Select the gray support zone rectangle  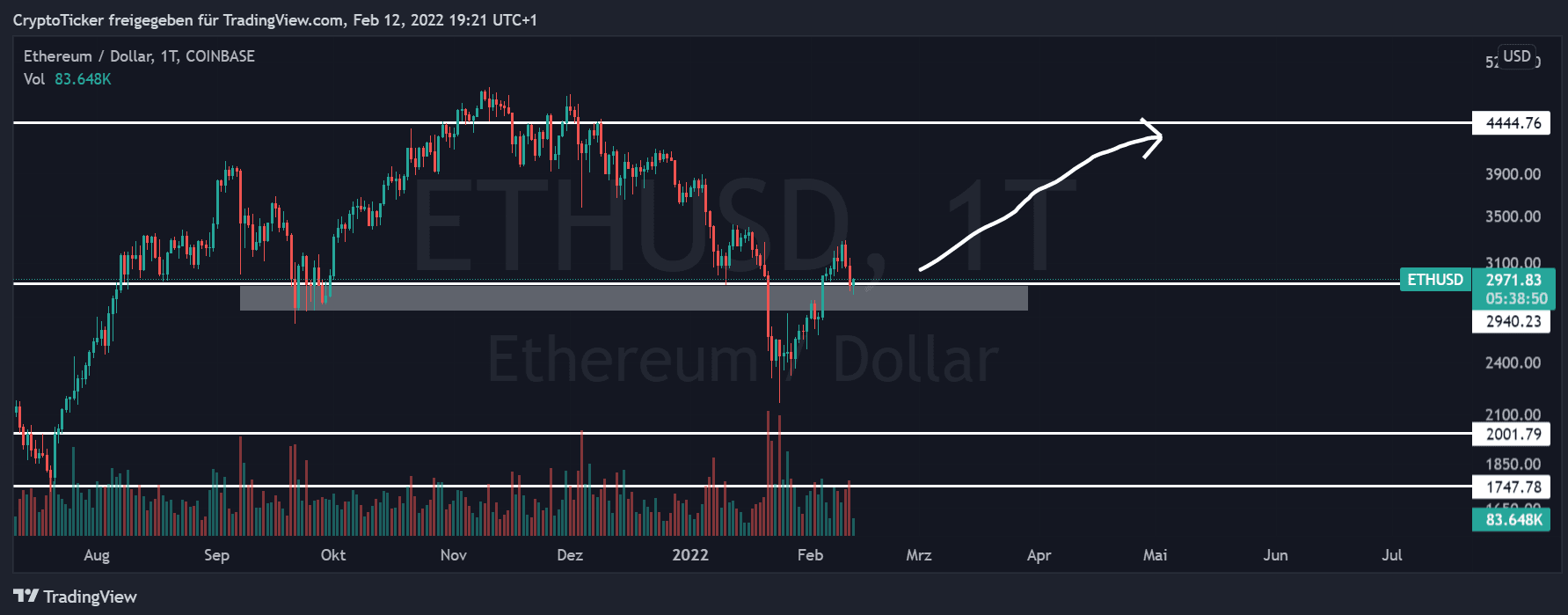633,298
